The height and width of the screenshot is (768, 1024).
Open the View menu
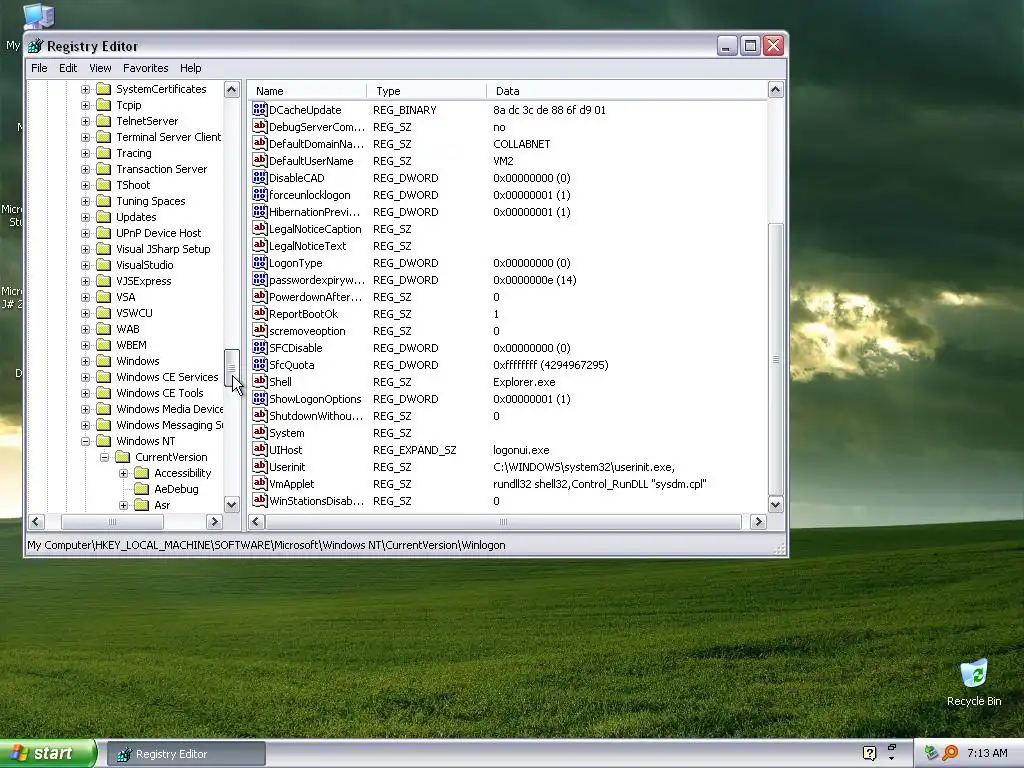pyautogui.click(x=100, y=68)
